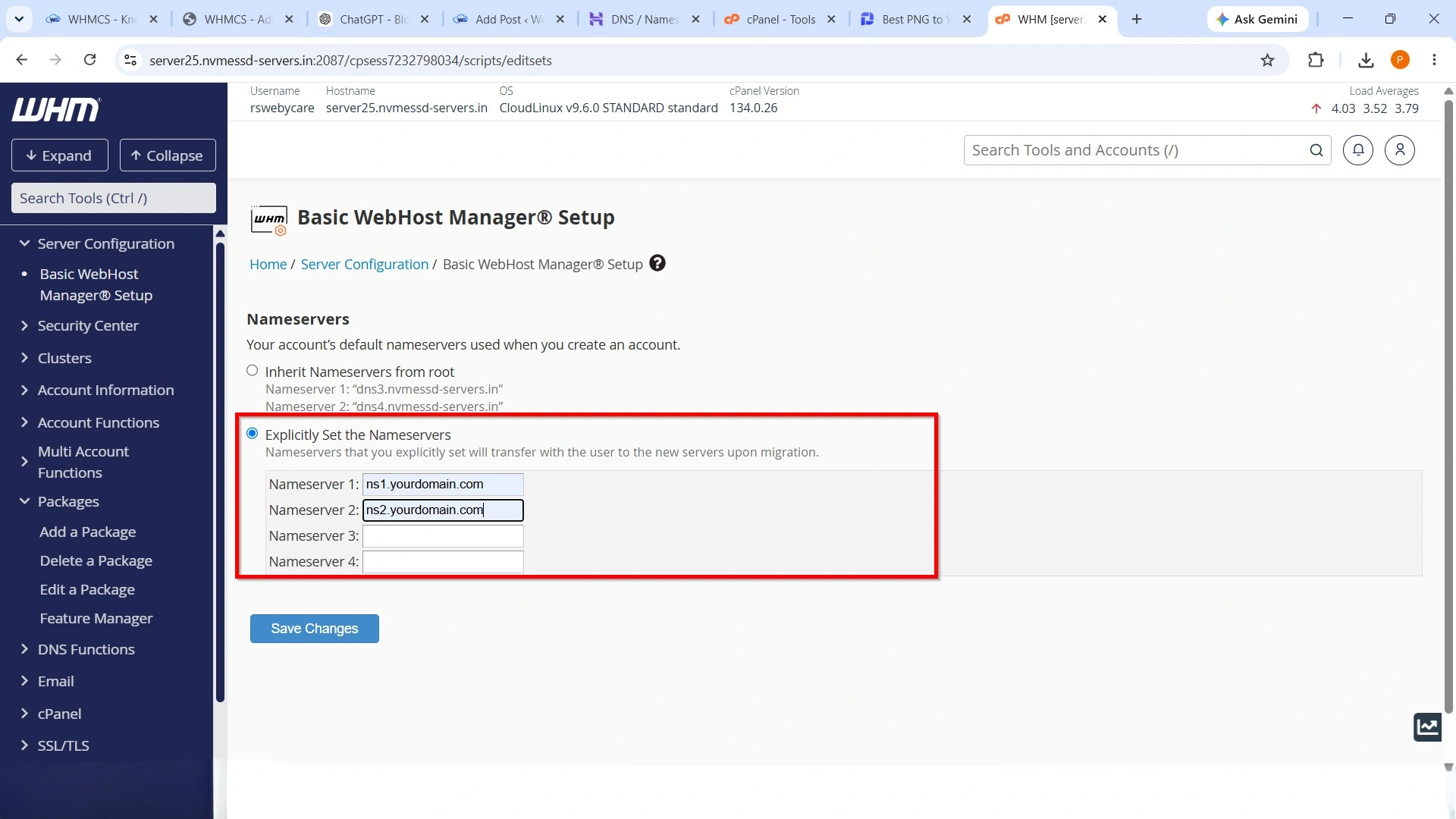Close the cPanel - Tools tab
Viewport: 1456px width, 819px height.
(x=831, y=19)
